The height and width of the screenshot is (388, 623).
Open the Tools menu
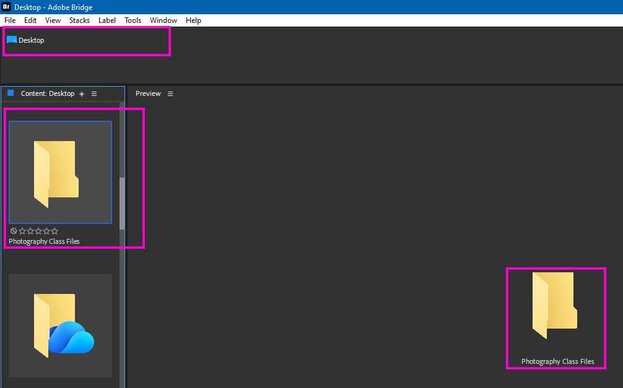(133, 20)
